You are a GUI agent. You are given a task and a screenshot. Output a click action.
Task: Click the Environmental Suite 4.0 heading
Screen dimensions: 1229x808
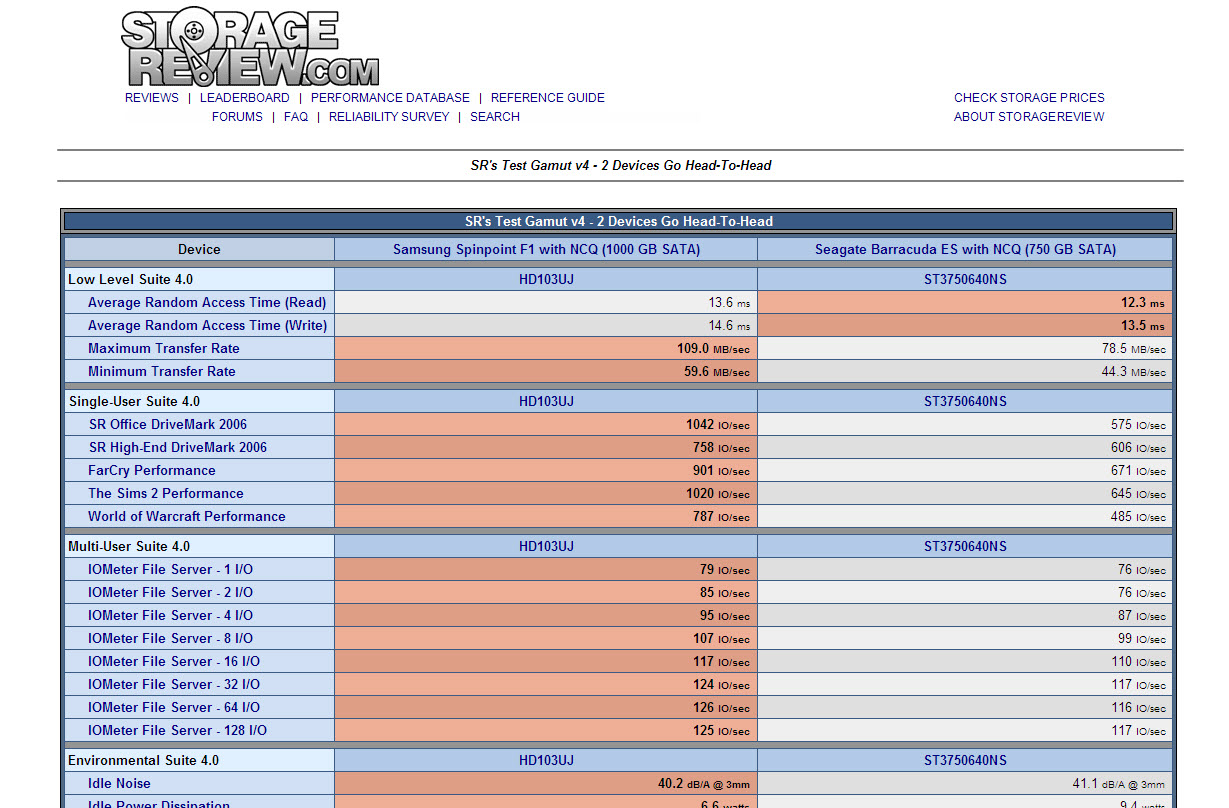[x=143, y=760]
